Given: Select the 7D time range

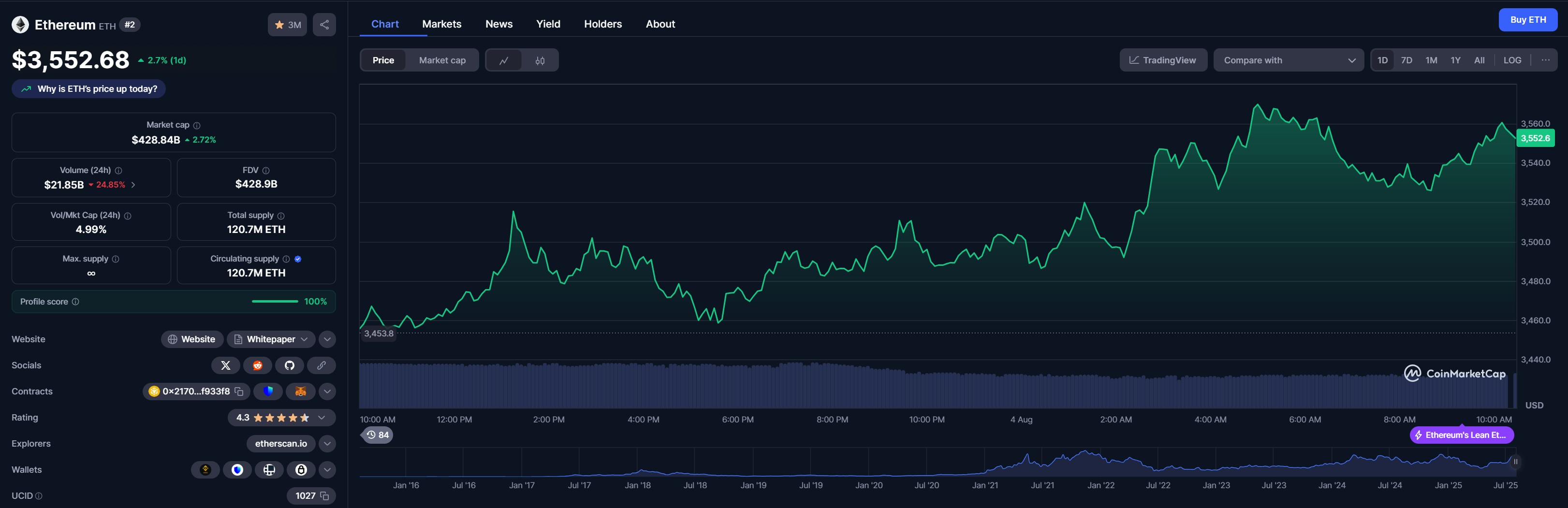Looking at the screenshot, I should tap(1406, 60).
